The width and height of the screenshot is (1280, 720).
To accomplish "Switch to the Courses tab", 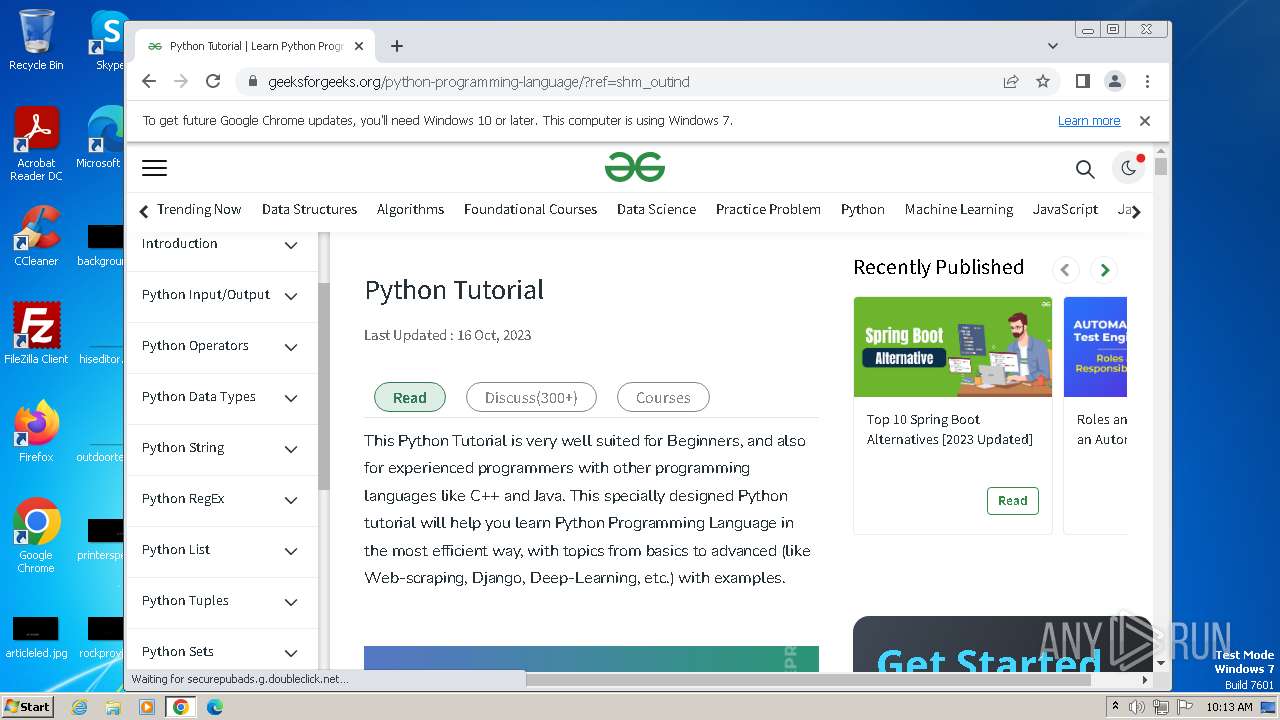I will pos(663,397).
